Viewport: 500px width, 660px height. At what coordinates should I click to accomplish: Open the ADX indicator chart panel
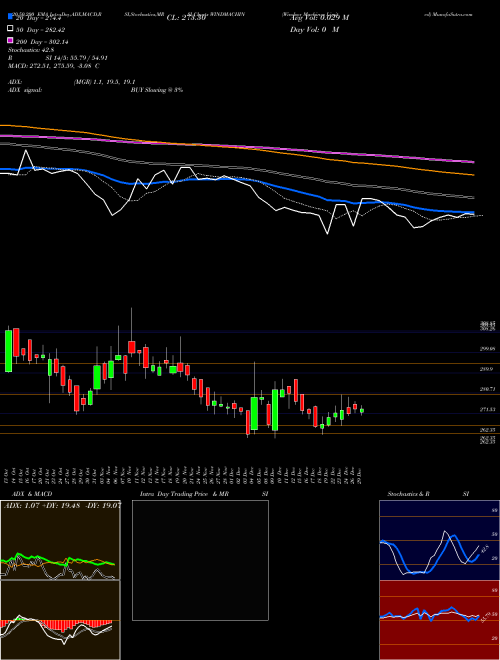click(60, 540)
